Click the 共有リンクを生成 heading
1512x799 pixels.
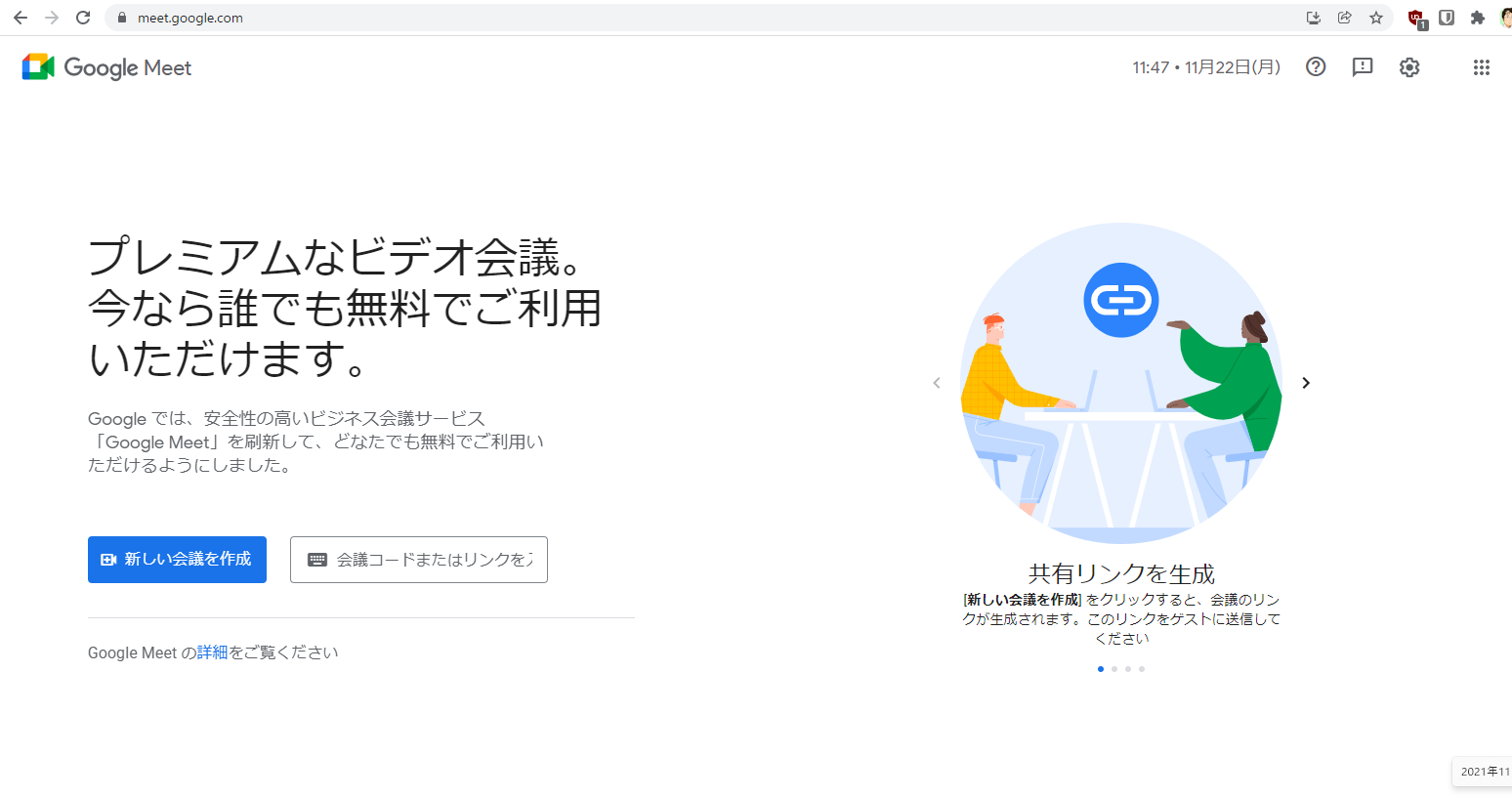(1121, 573)
